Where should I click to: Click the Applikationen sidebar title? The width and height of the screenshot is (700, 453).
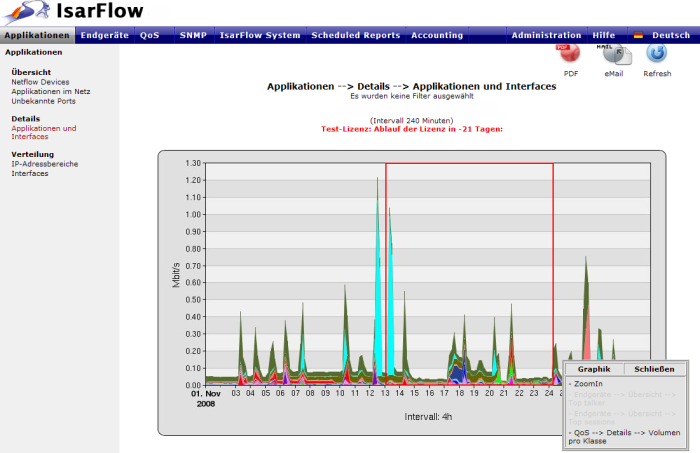pos(33,52)
